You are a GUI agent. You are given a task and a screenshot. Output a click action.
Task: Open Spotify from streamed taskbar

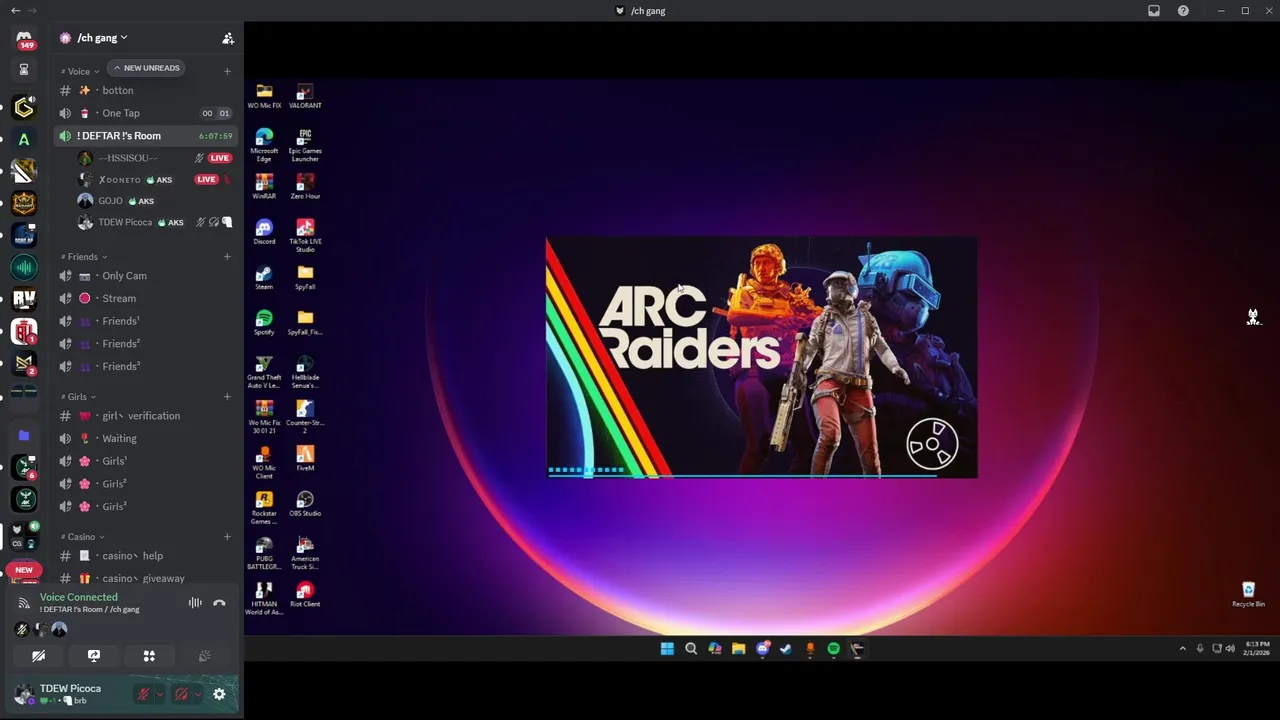click(x=833, y=649)
